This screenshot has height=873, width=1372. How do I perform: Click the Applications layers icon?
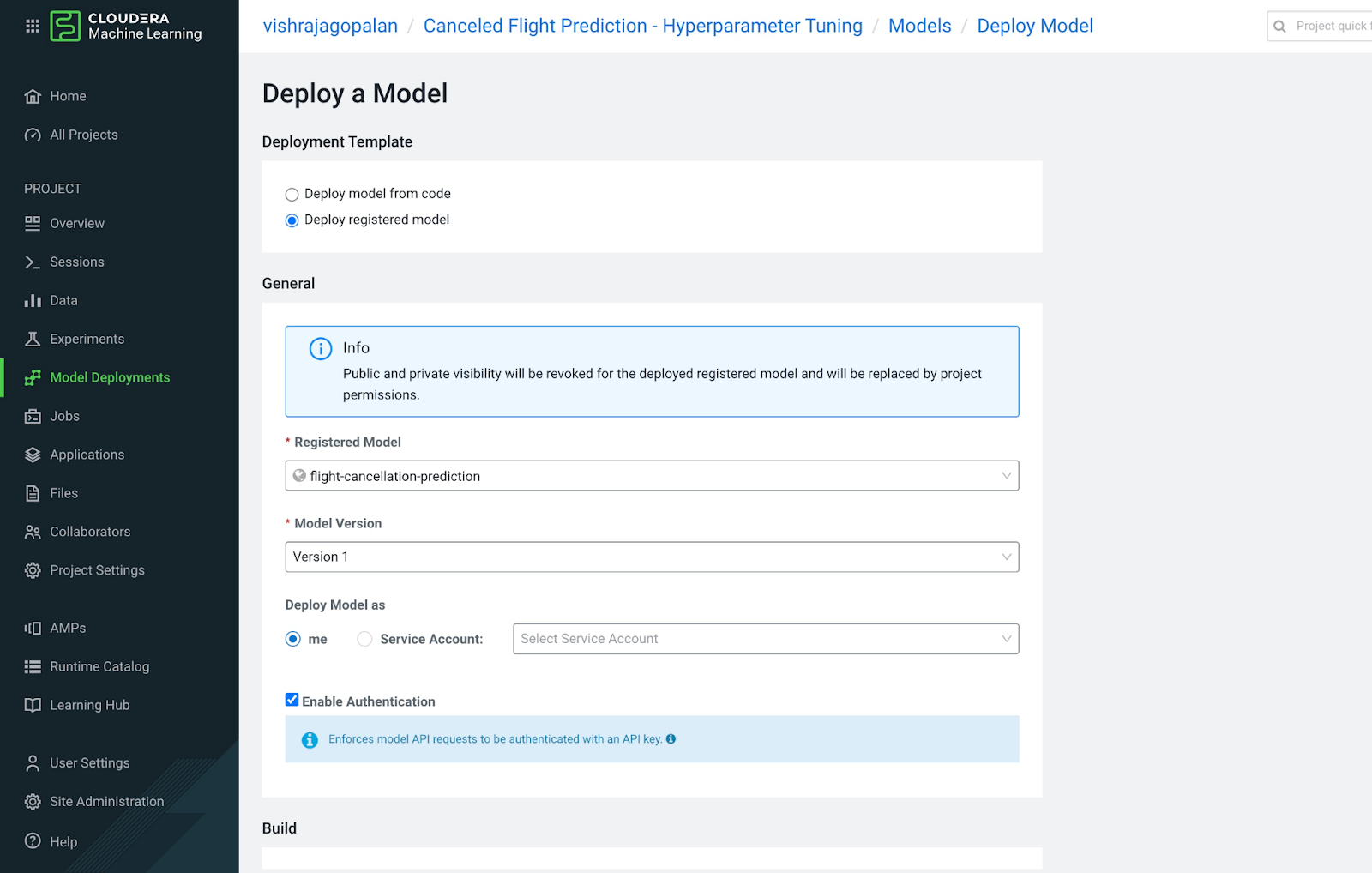pyautogui.click(x=33, y=455)
